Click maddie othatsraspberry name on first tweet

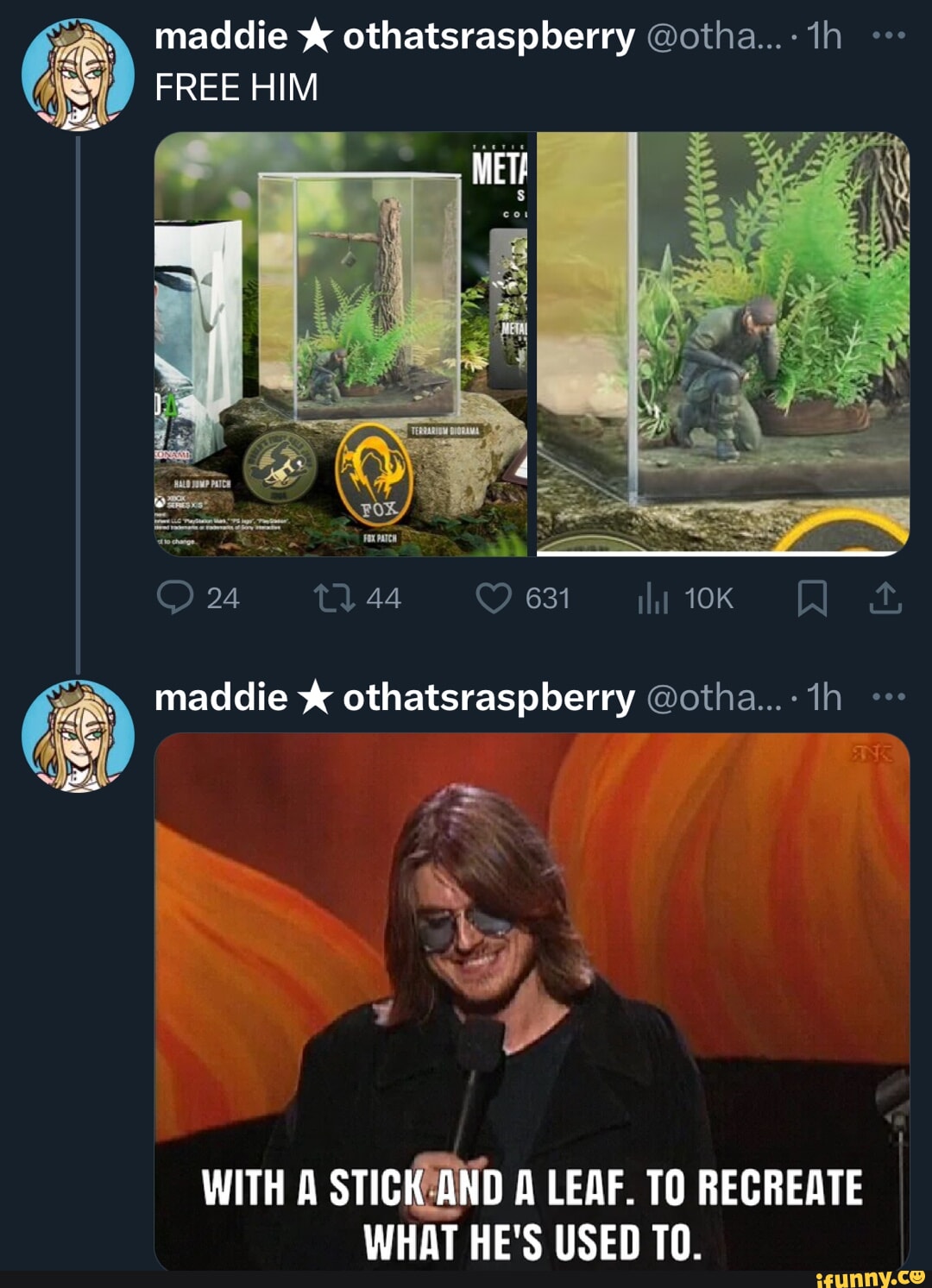pos(394,36)
